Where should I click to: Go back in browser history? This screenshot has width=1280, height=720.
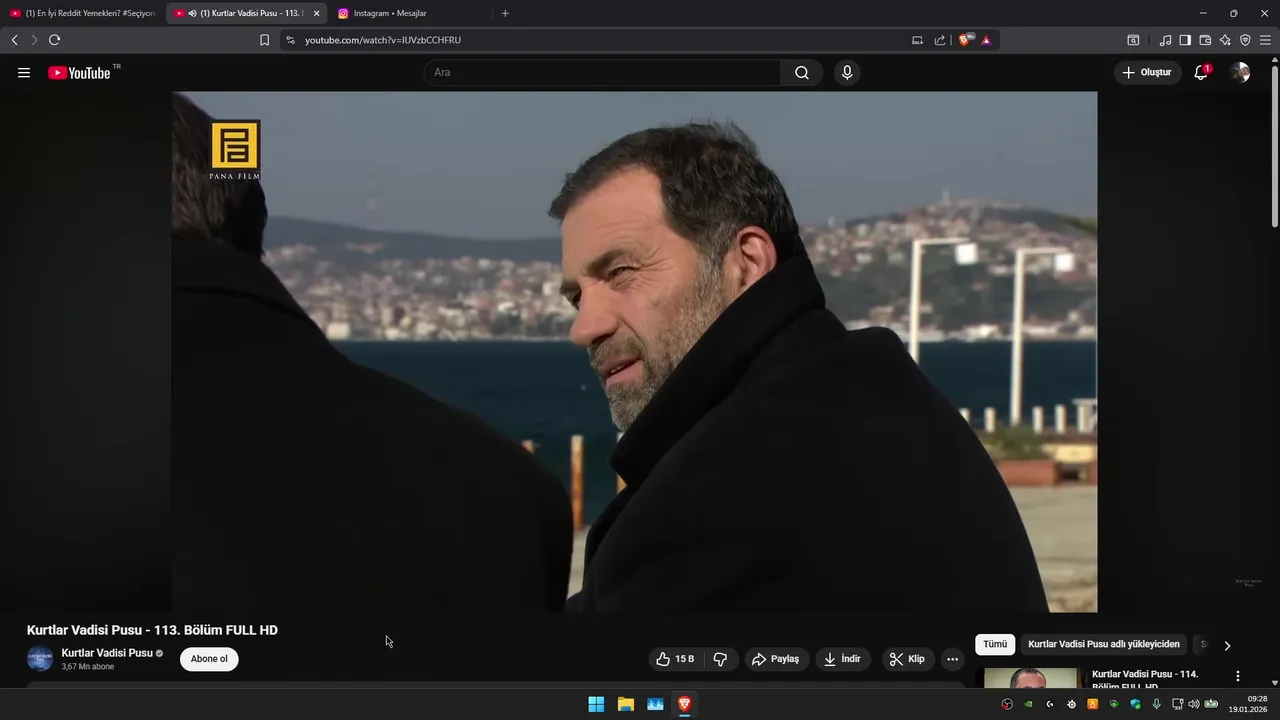tap(15, 40)
